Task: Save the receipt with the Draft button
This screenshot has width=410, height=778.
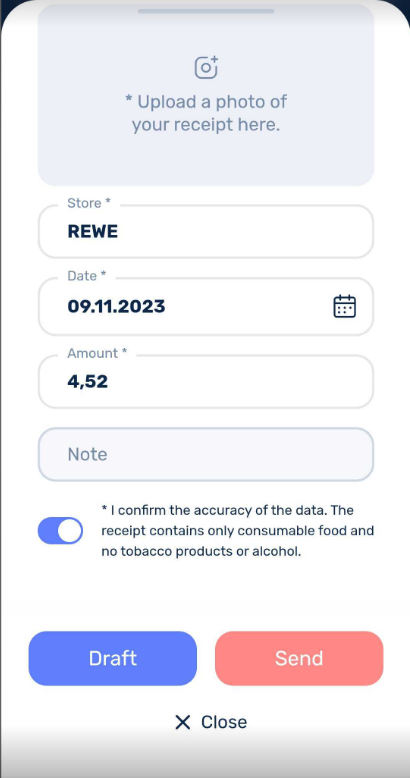Action: click(x=113, y=658)
